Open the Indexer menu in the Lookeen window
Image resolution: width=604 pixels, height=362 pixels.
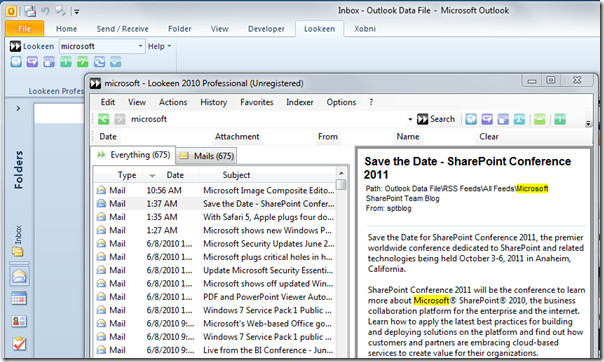(x=299, y=102)
